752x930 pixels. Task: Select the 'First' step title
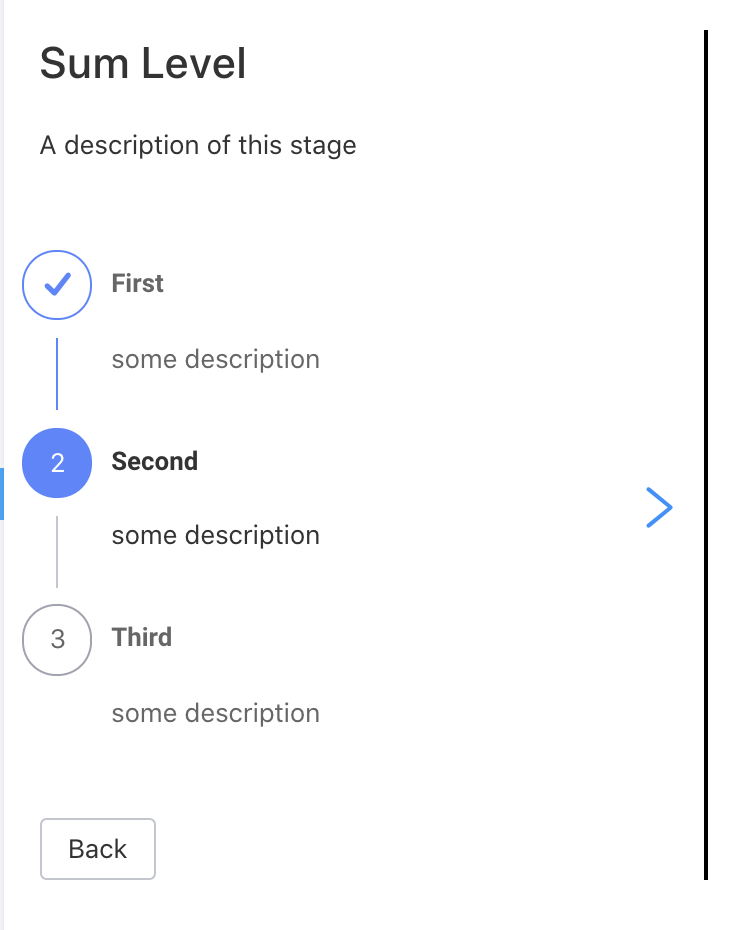pyautogui.click(x=138, y=284)
